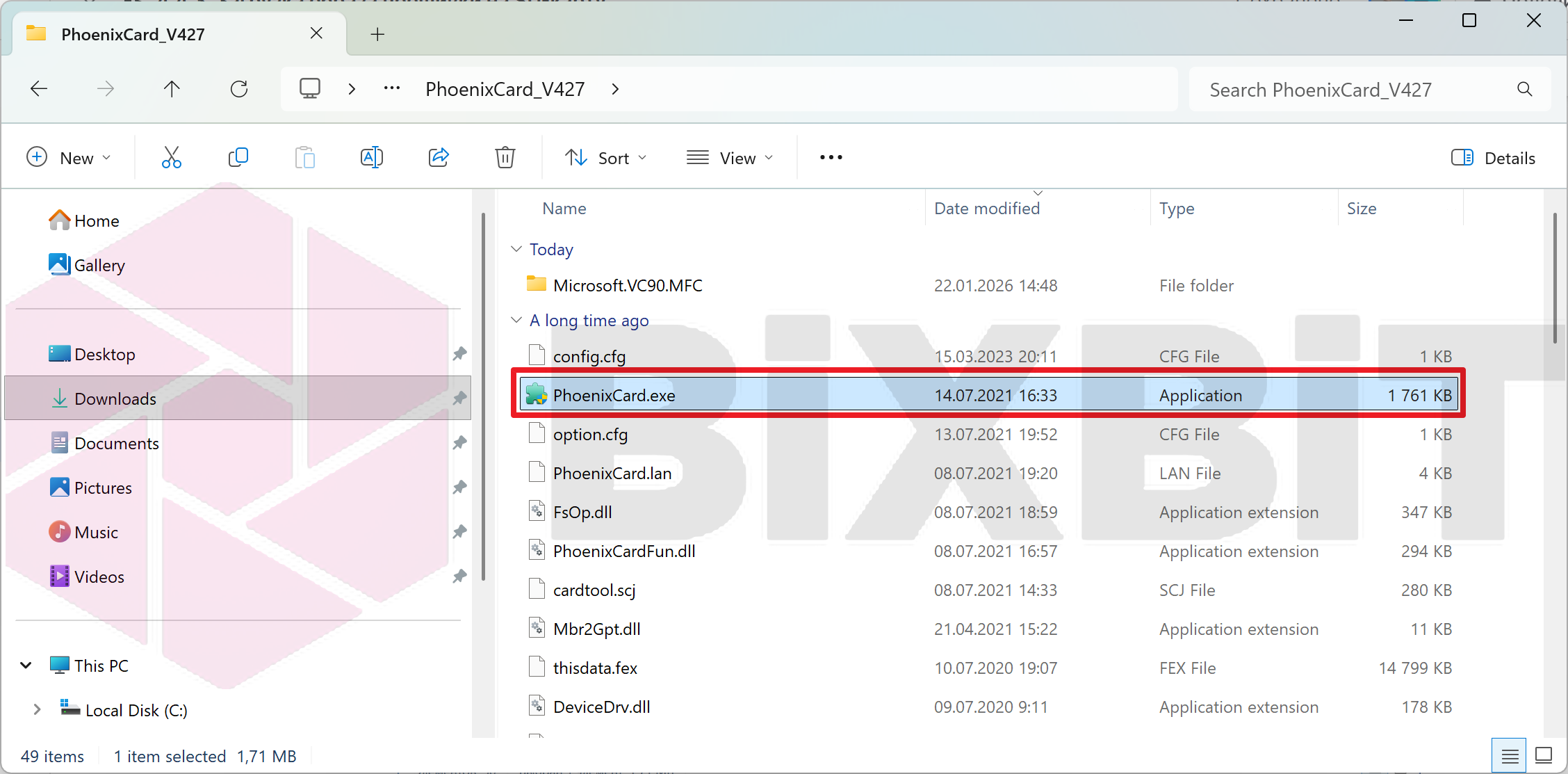The height and width of the screenshot is (774, 1568).
Task: Click the Share icon in toolbar
Action: click(439, 158)
